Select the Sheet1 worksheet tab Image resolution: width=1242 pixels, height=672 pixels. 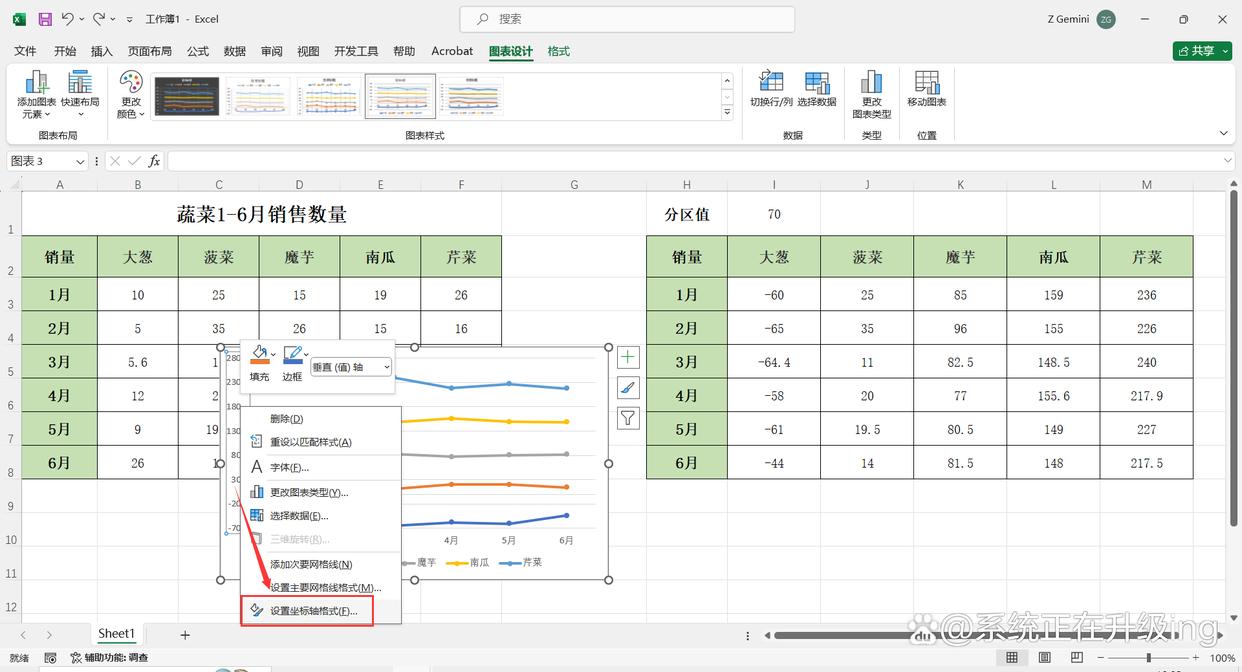pos(116,634)
